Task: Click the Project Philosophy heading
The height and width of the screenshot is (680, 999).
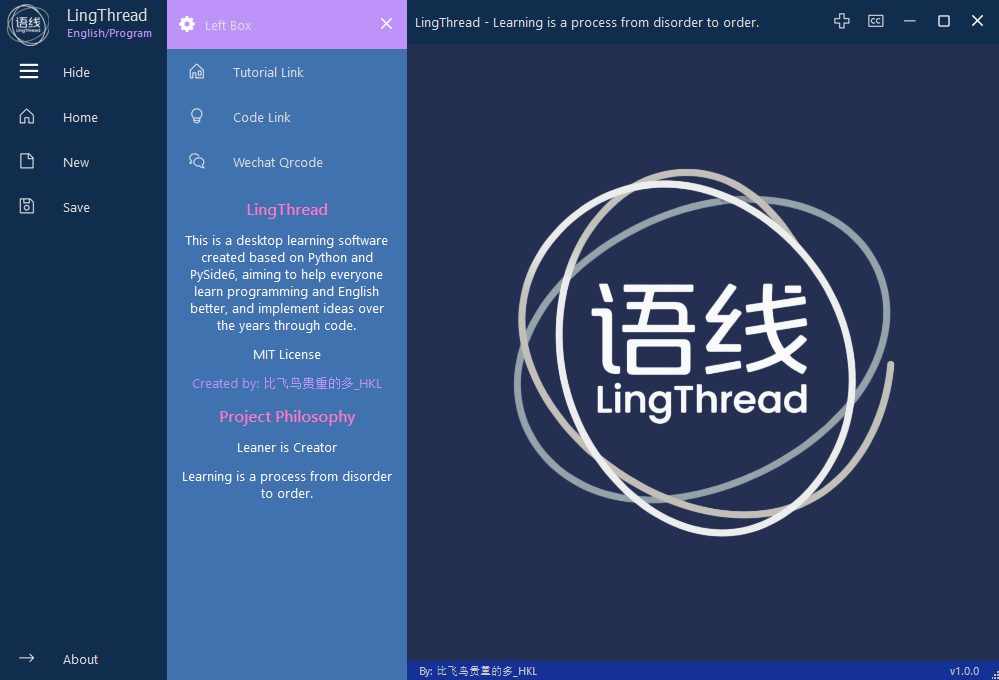Action: (x=287, y=417)
